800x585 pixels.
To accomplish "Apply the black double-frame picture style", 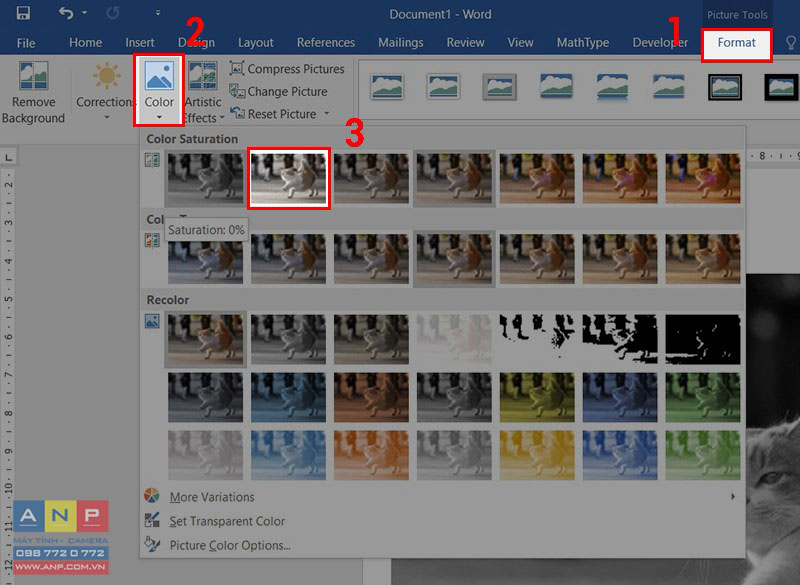I will [724, 87].
